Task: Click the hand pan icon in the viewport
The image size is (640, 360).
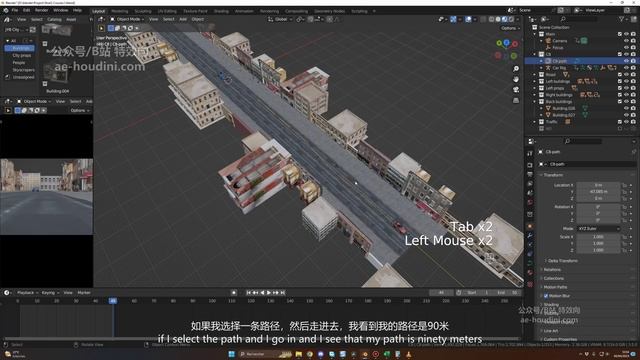Action: [516, 79]
